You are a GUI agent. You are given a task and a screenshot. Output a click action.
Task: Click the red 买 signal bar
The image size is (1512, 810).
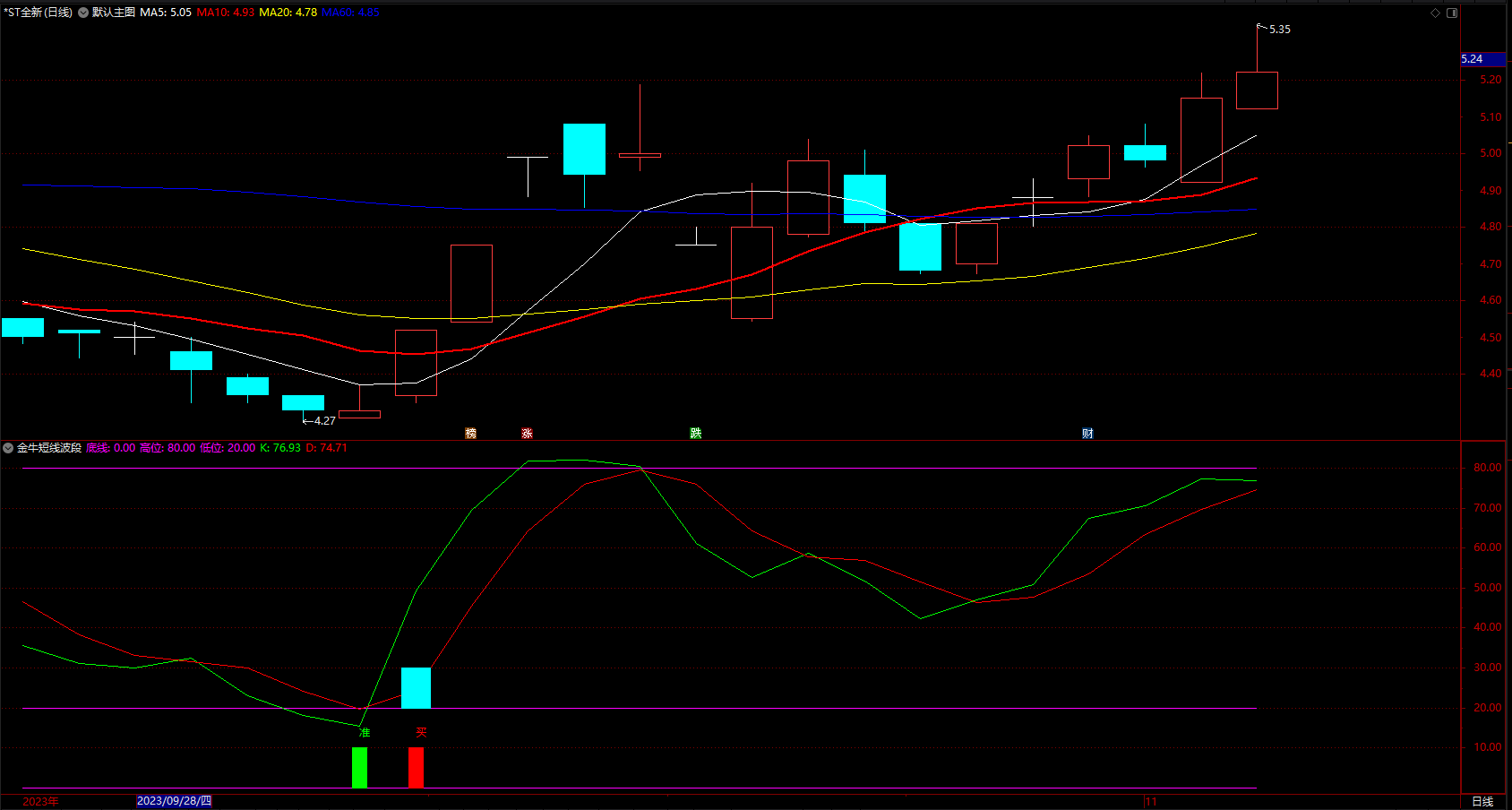416,768
